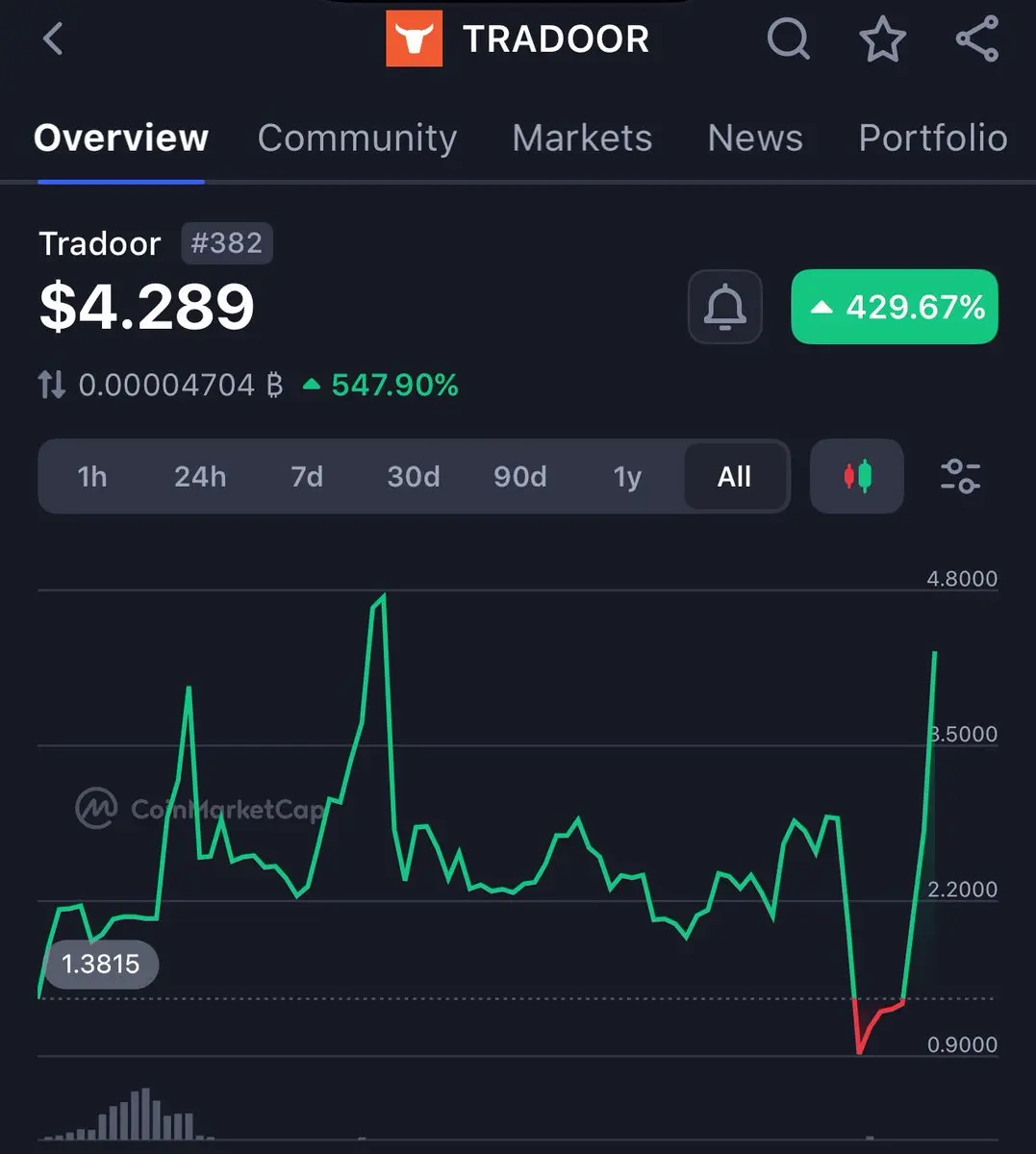The width and height of the screenshot is (1036, 1154).
Task: Tap the 0.9000 axis label
Action: coord(962,1044)
